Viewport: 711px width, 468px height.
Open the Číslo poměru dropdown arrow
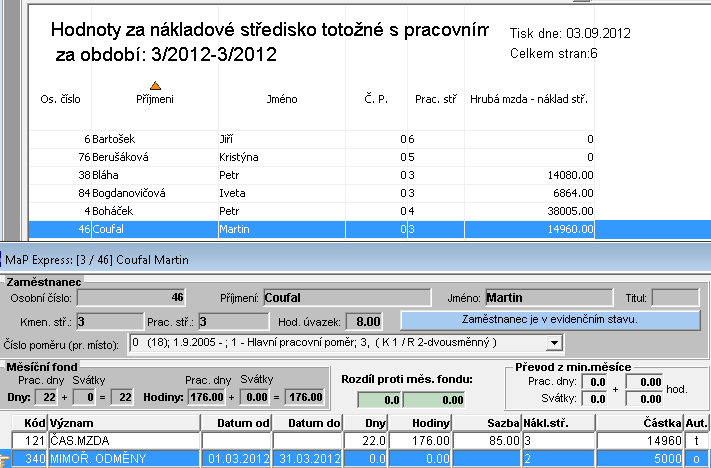coord(554,343)
